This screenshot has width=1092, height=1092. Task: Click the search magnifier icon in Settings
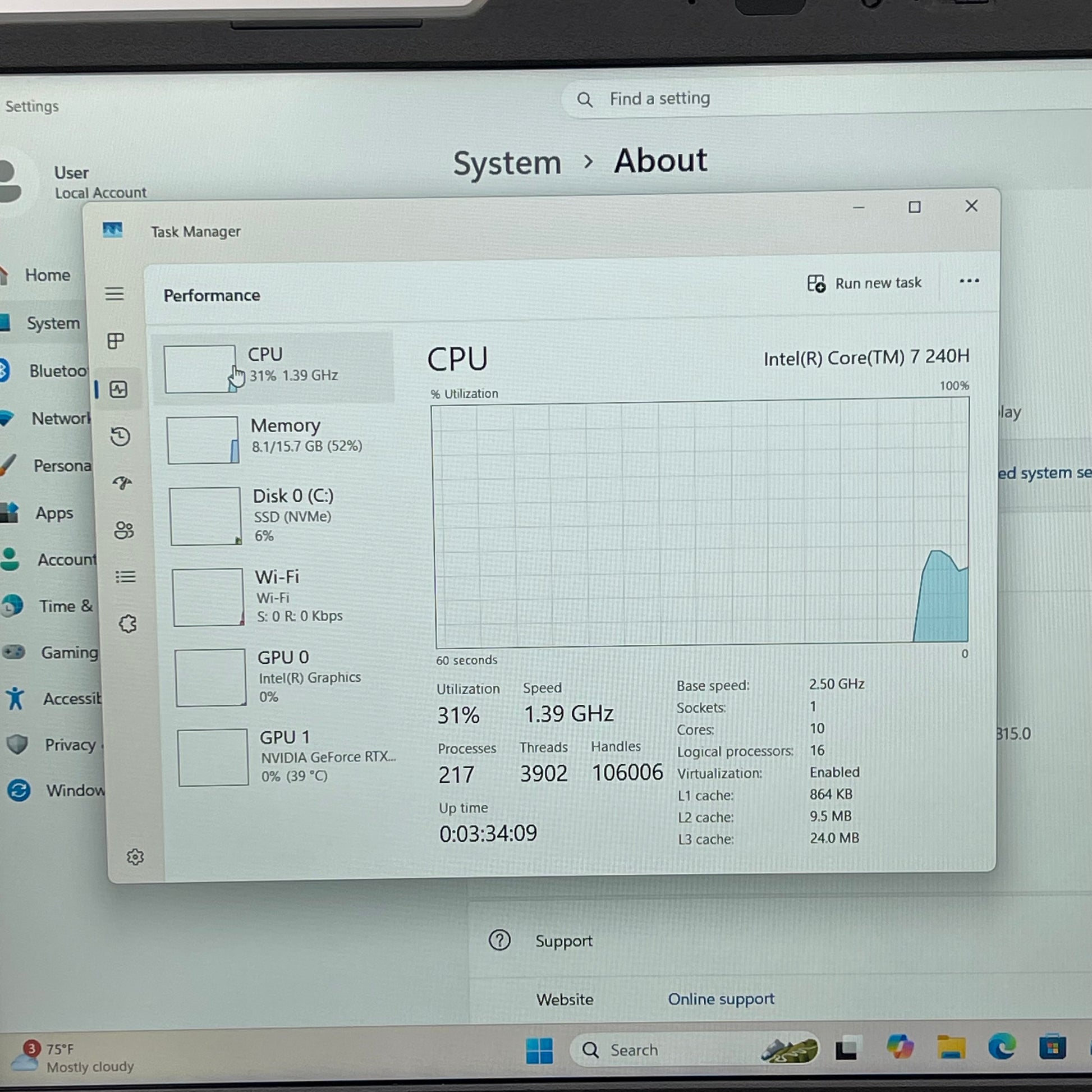coord(584,100)
